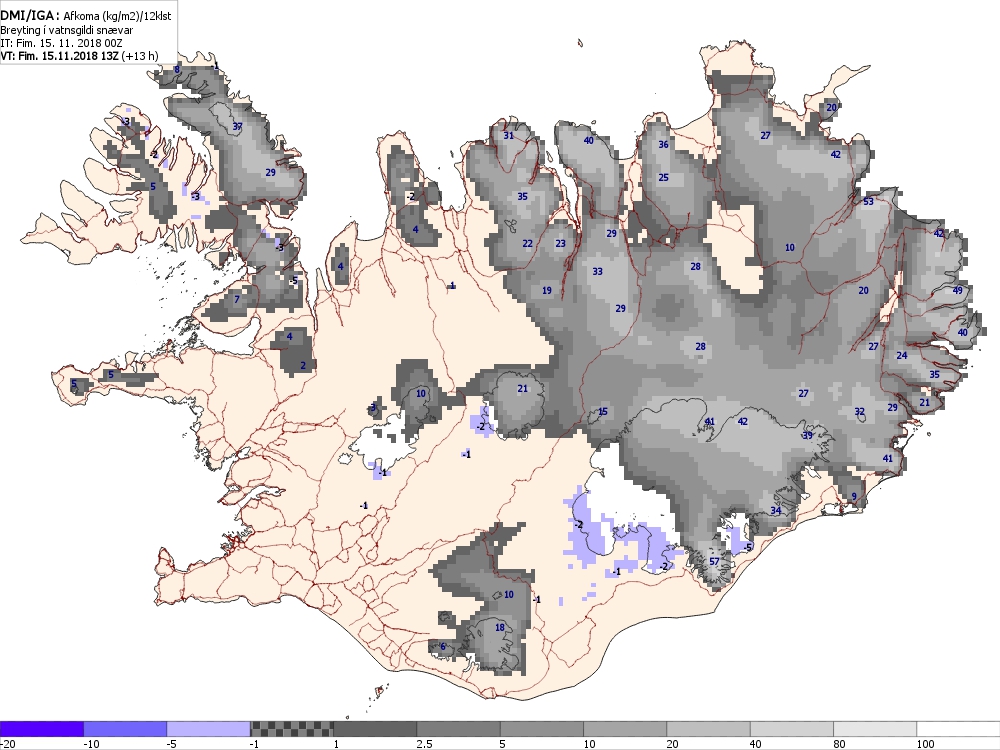Click the very pale 80 to 100 legend swatch

click(875, 728)
